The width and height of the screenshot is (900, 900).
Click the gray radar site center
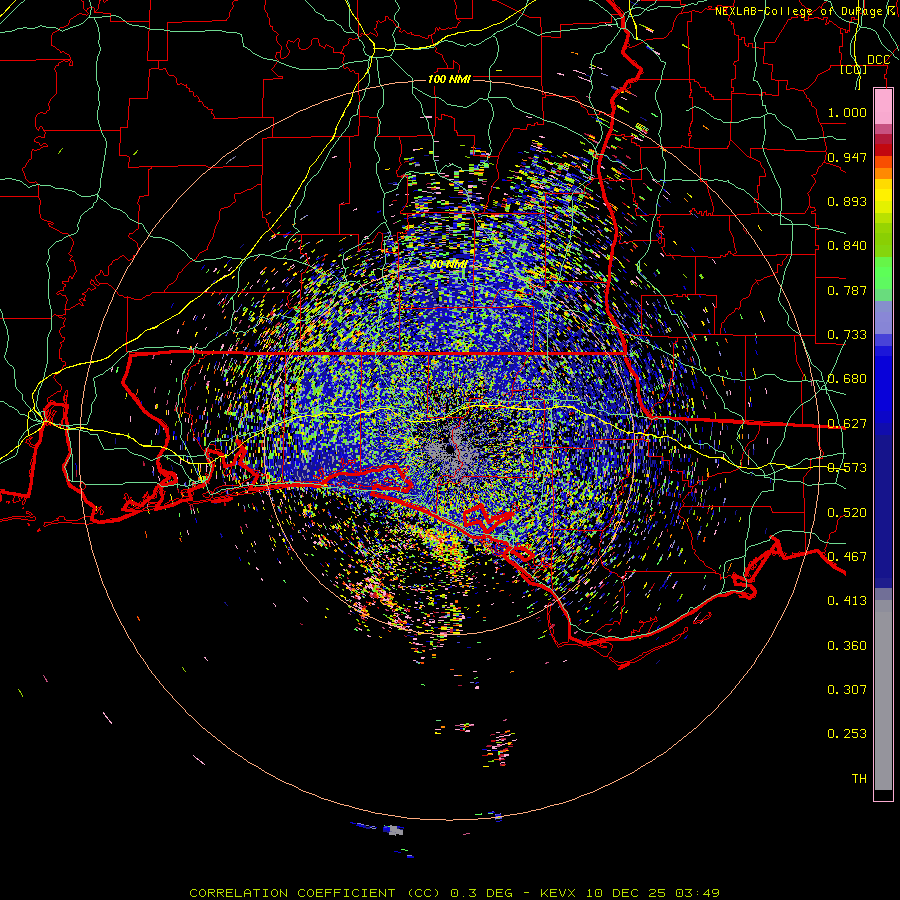(x=449, y=449)
